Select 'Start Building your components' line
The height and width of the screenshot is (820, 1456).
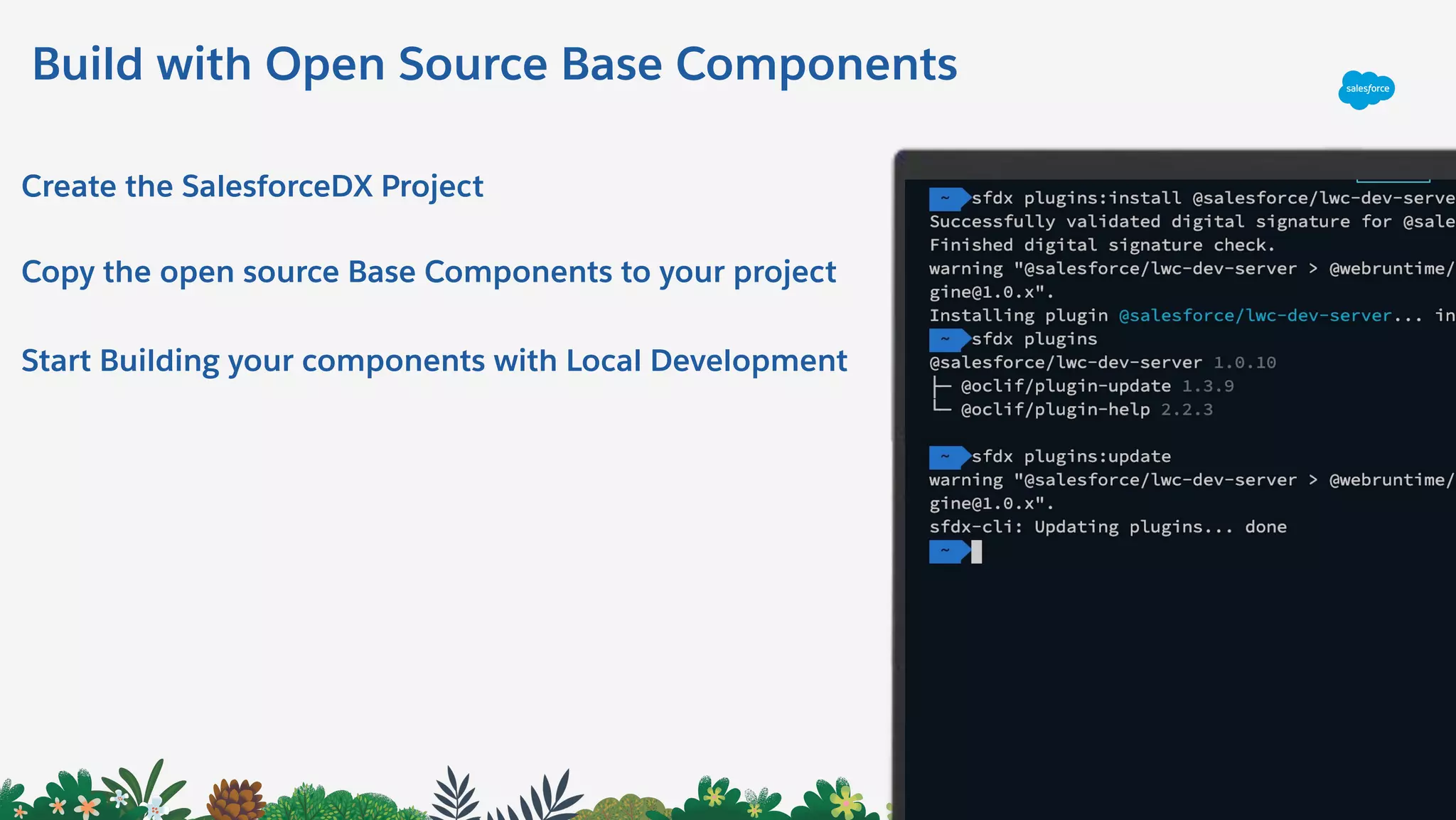click(x=434, y=361)
